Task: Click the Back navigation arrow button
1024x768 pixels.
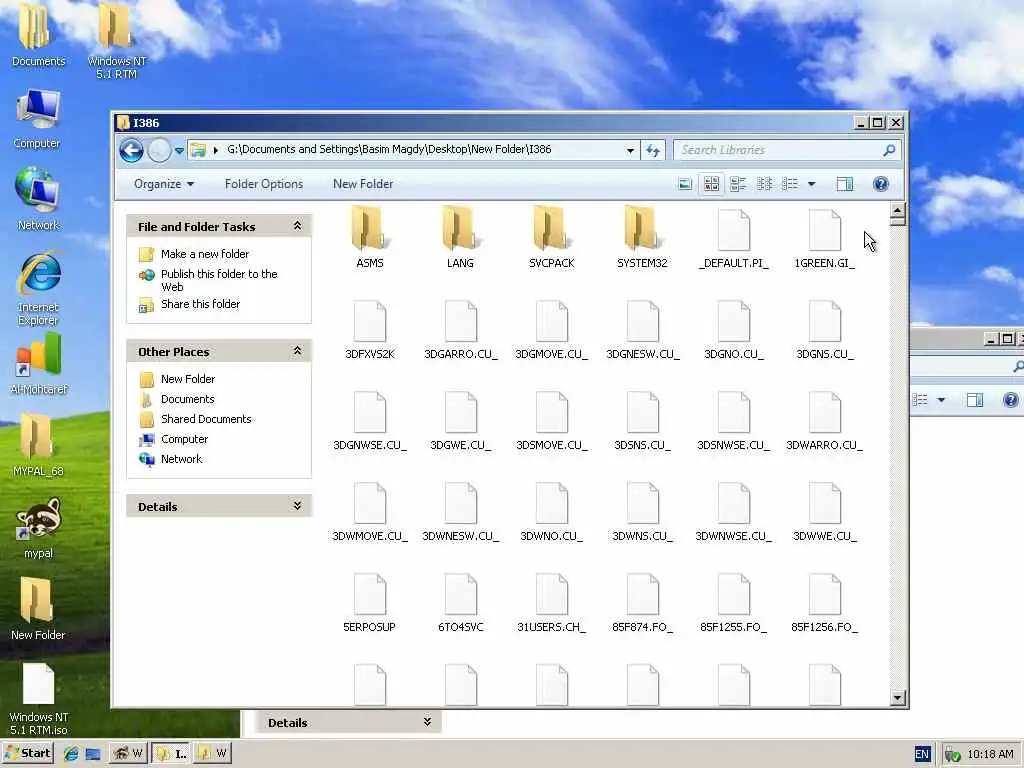Action: (131, 150)
